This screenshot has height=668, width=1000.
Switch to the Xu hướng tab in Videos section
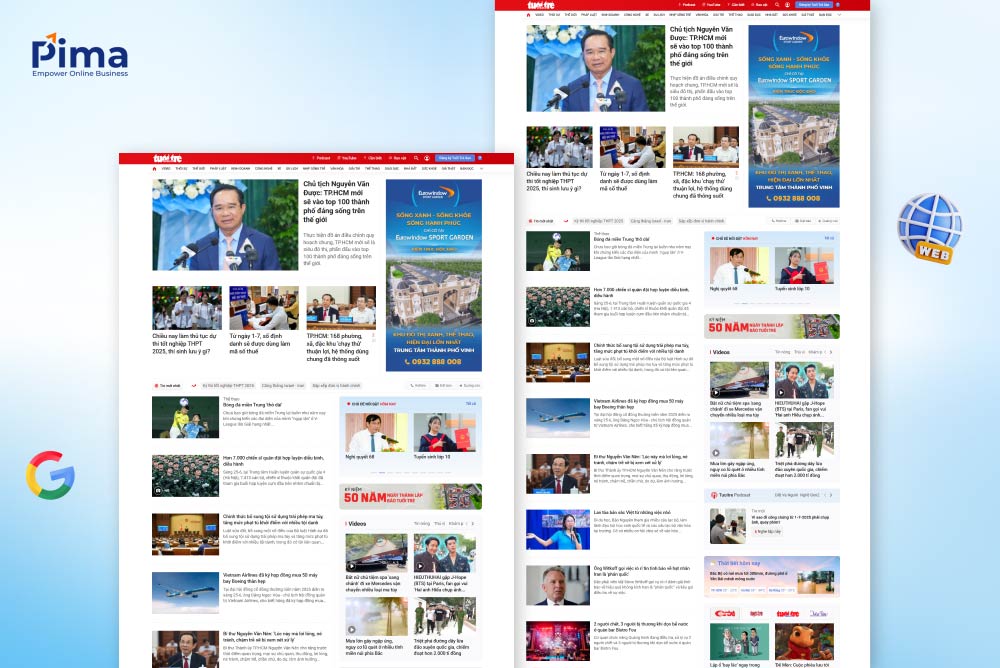421,523
